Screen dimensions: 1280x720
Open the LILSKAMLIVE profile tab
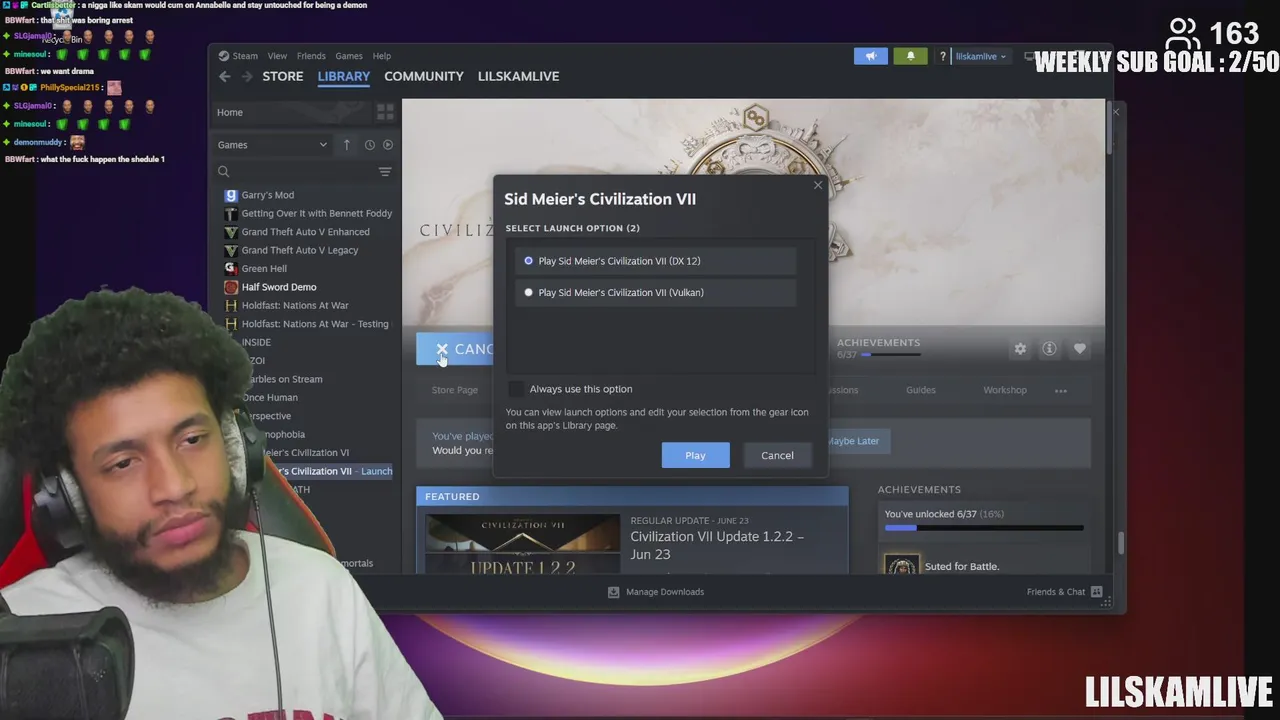click(518, 76)
